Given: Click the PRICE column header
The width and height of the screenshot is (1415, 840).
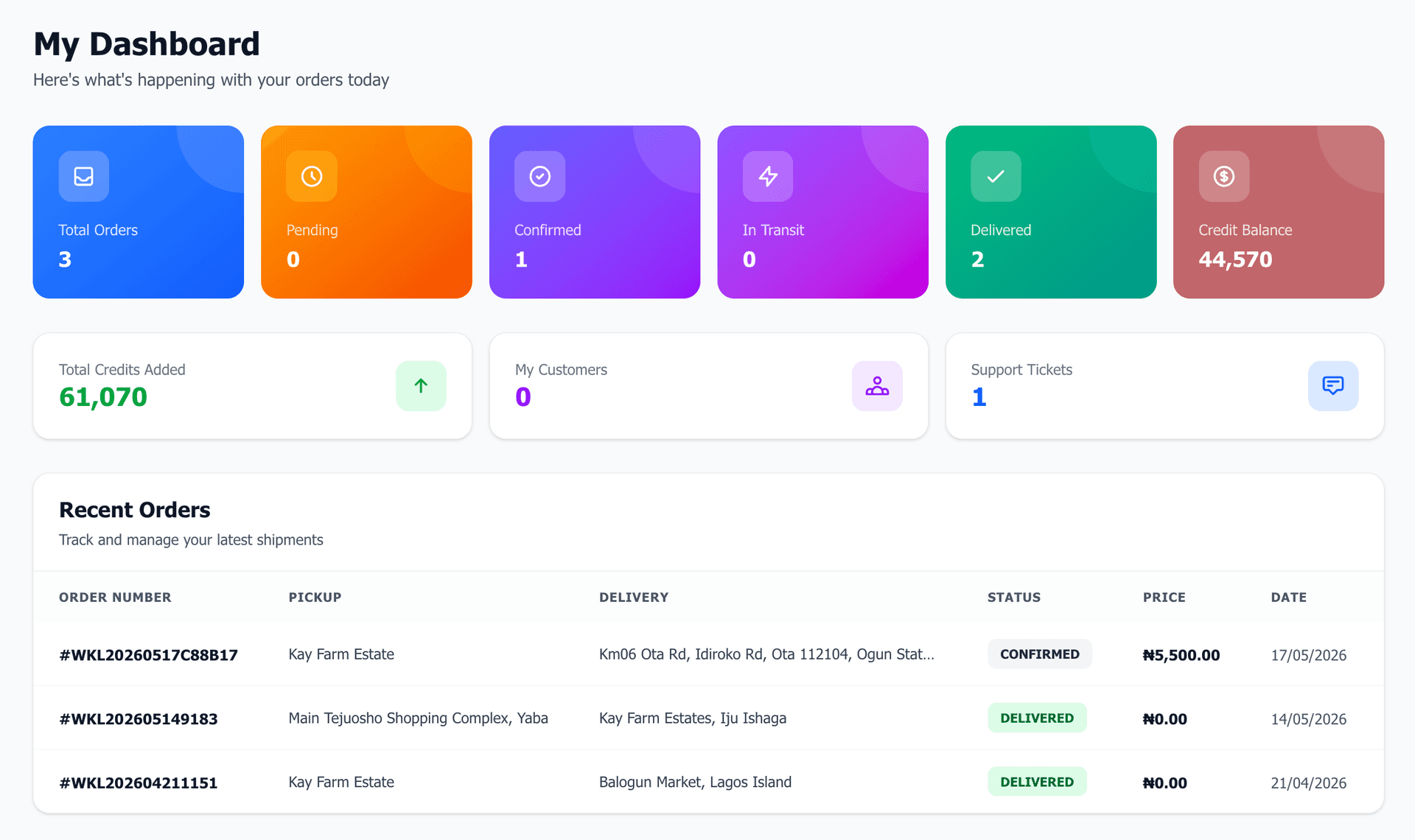Looking at the screenshot, I should (1164, 598).
